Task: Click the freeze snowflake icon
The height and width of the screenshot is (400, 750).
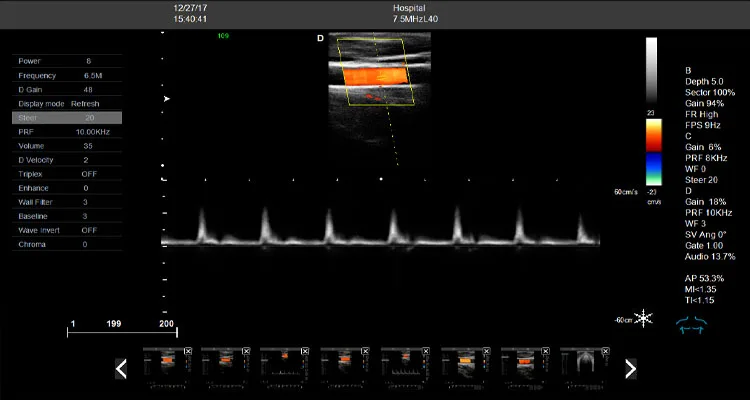Action: coord(643,318)
